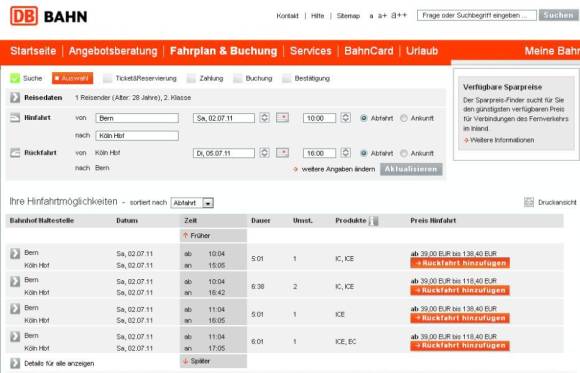Increase font size with a+
This screenshot has width=580, height=373.
382,16
